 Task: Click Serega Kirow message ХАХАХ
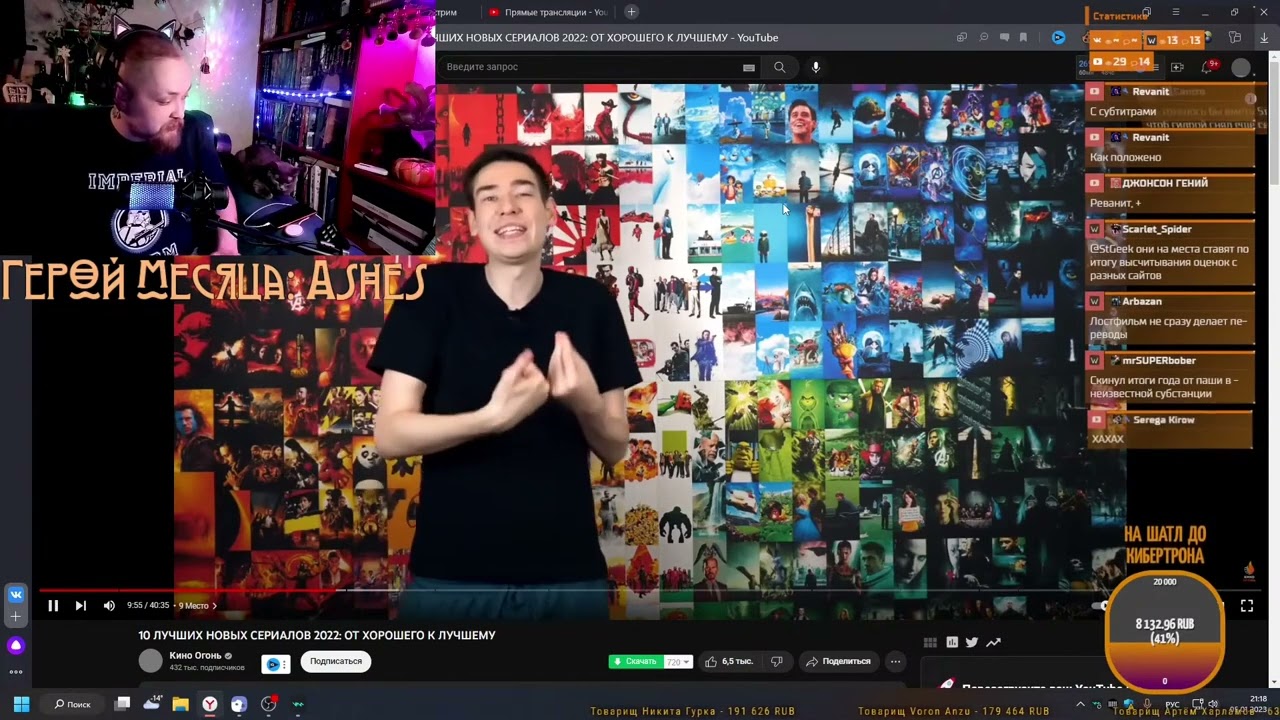pyautogui.click(x=1170, y=430)
